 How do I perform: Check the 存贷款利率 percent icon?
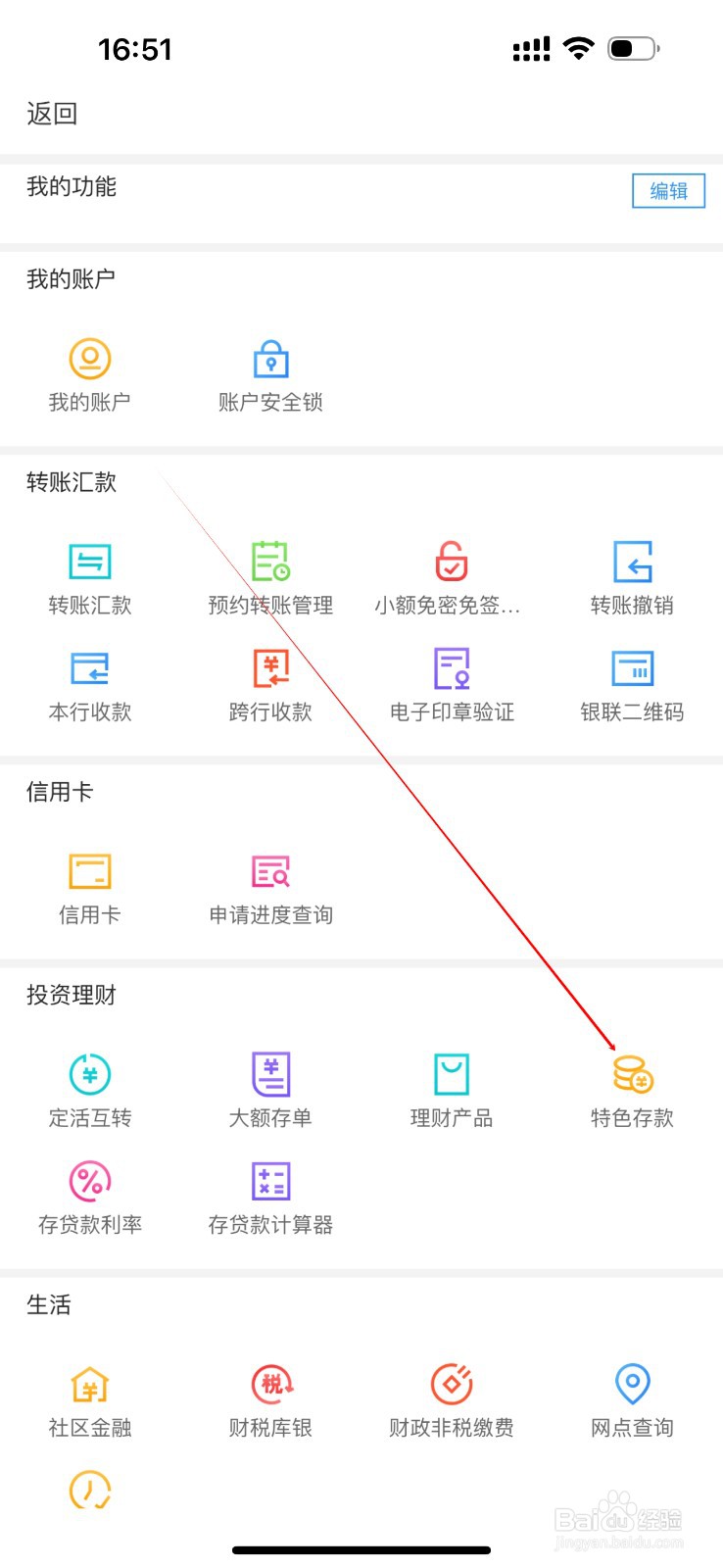point(90,1181)
